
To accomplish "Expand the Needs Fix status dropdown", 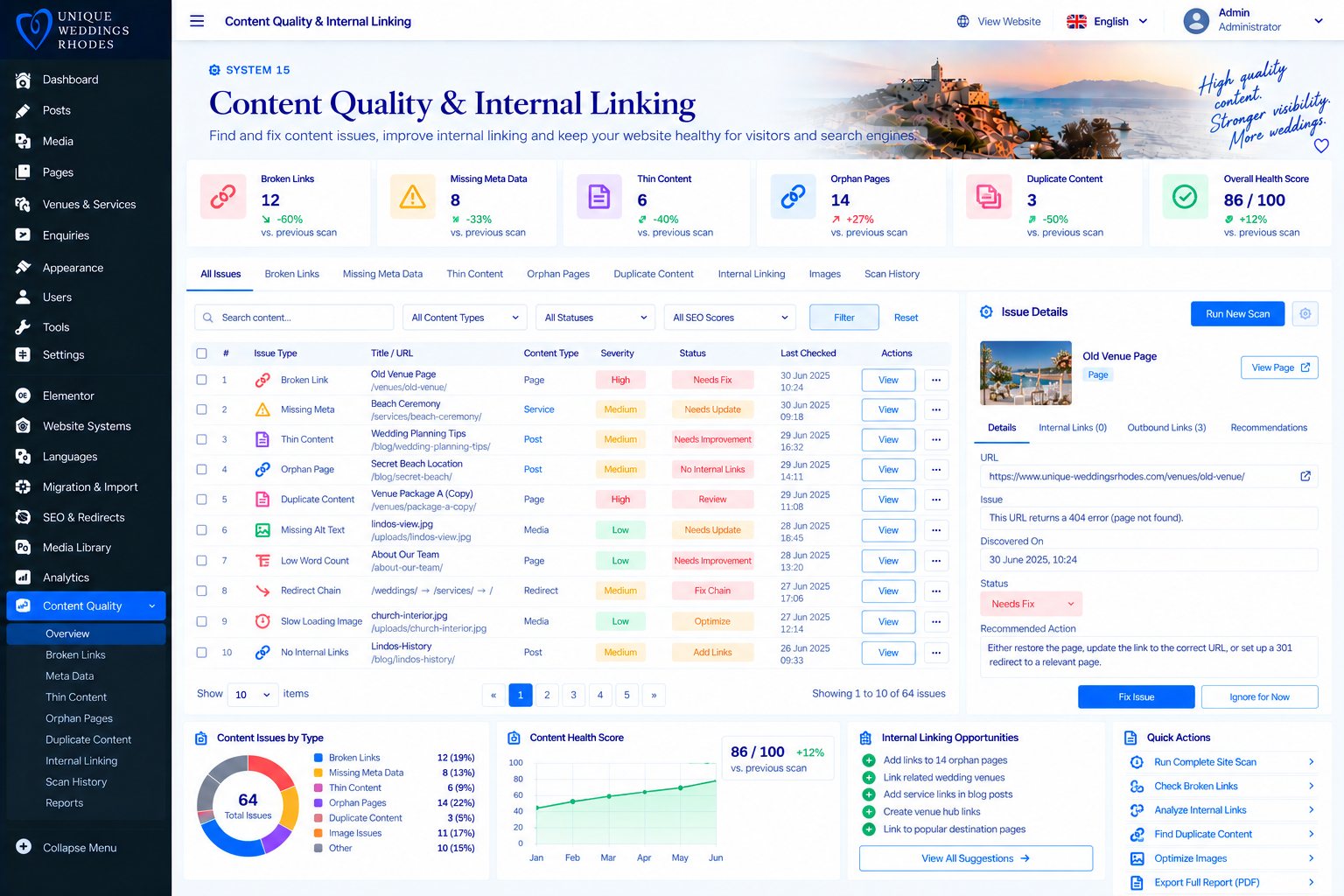I will coord(1031,604).
